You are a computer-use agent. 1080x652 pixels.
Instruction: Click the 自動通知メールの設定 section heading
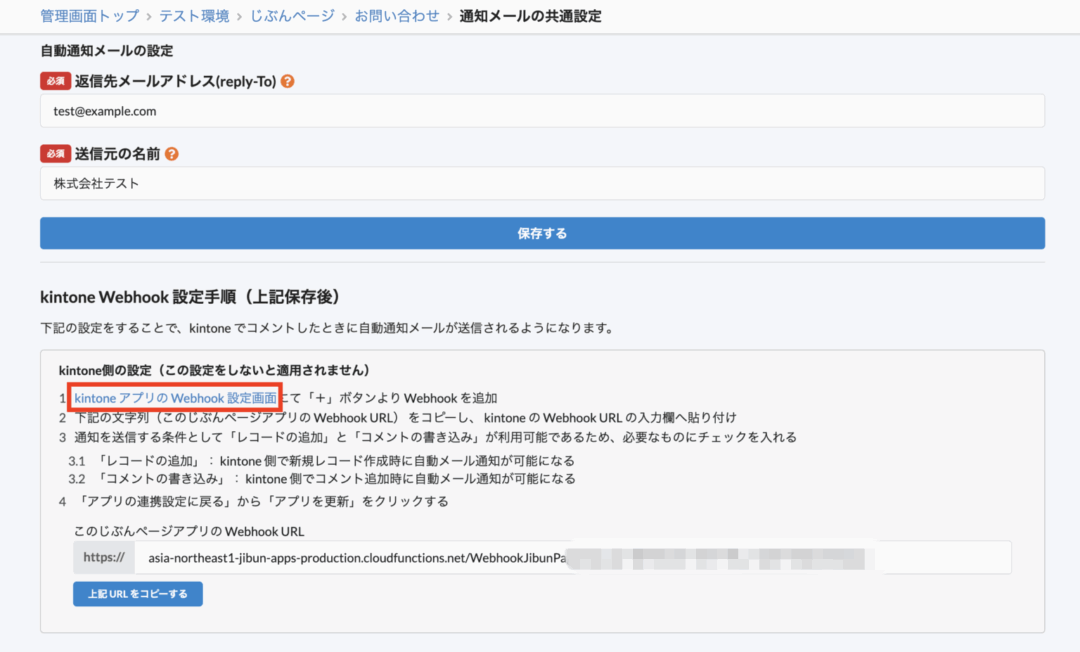click(106, 51)
